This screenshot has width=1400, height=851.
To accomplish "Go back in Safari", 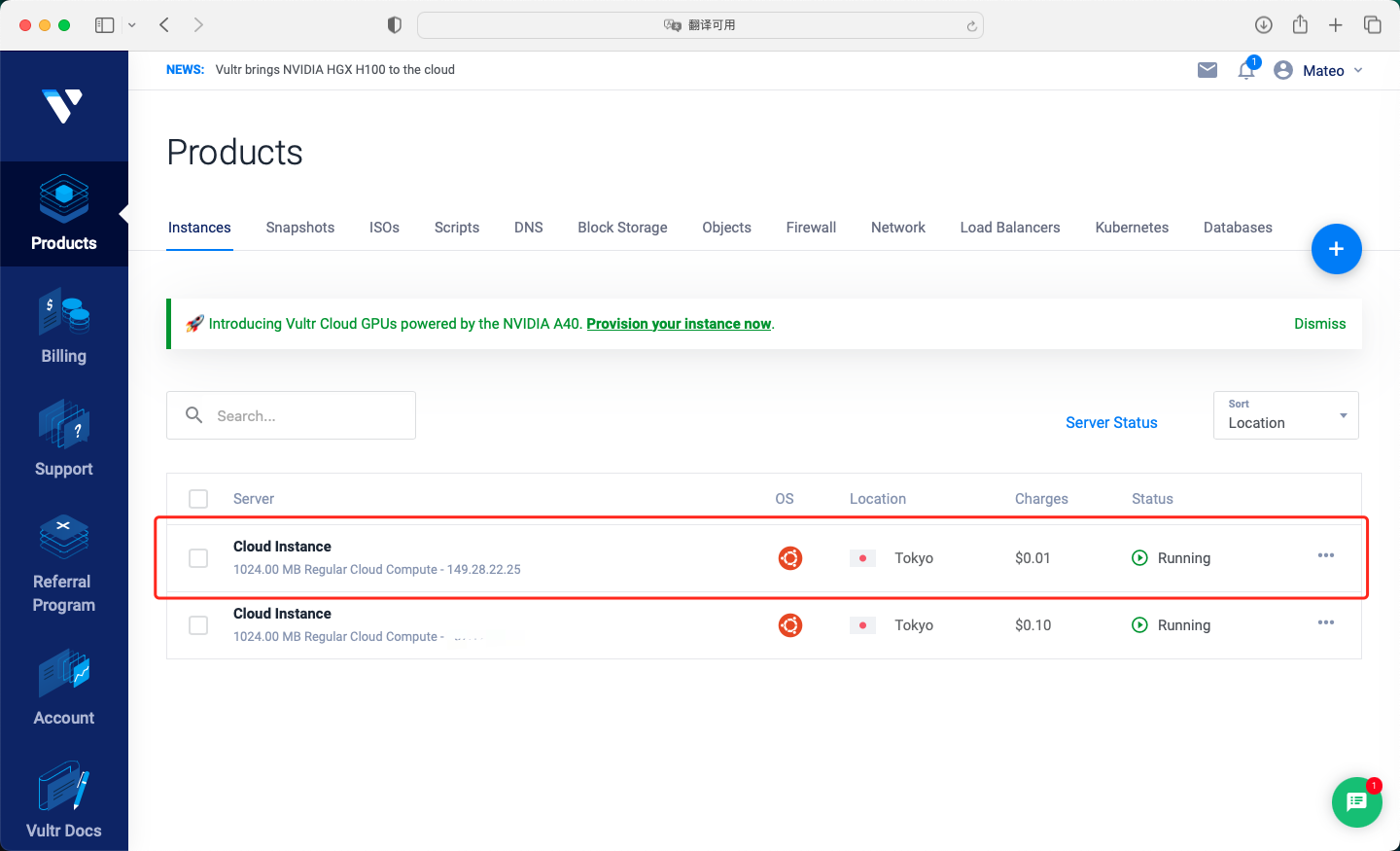I will point(164,25).
